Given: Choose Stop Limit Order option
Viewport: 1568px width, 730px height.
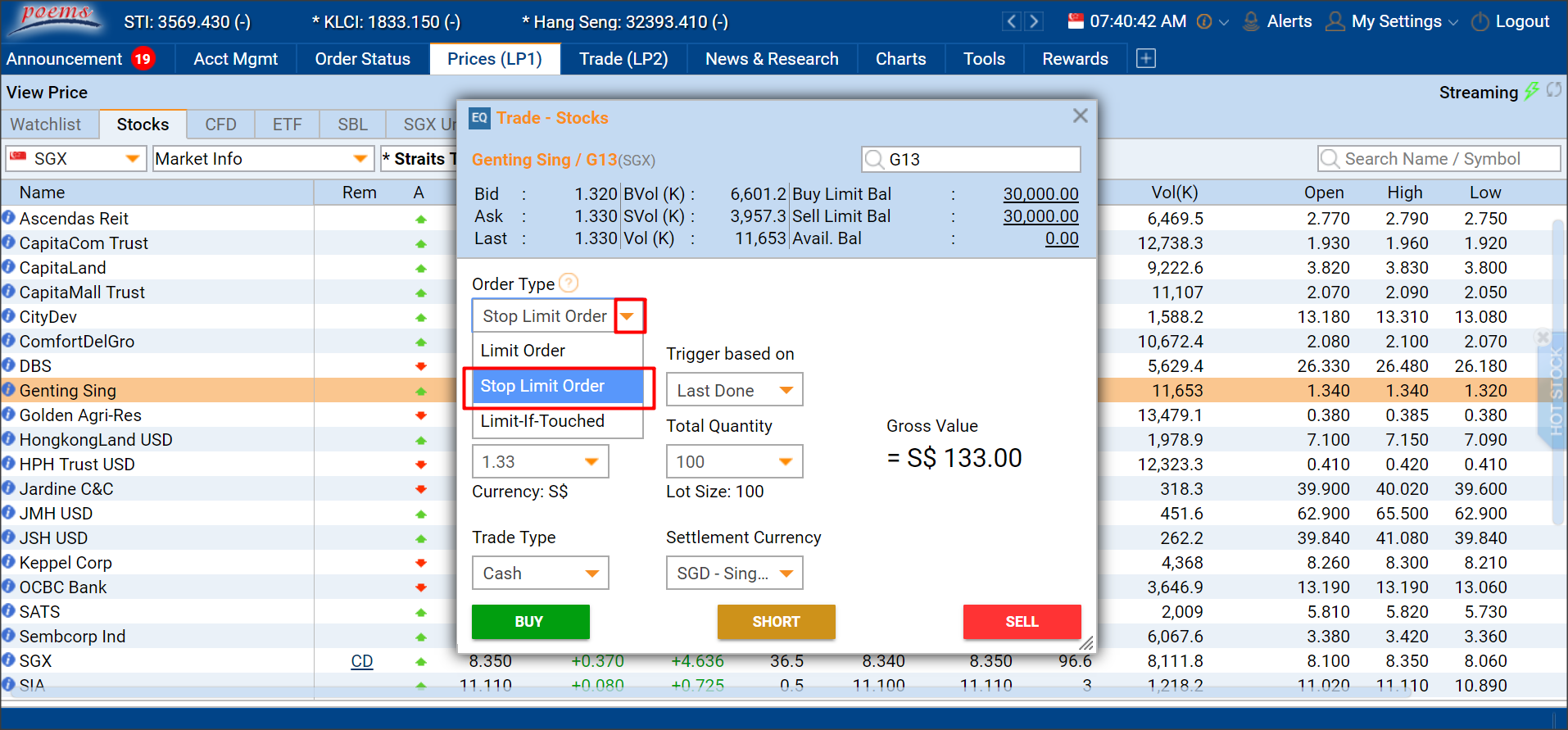Looking at the screenshot, I should tap(557, 386).
